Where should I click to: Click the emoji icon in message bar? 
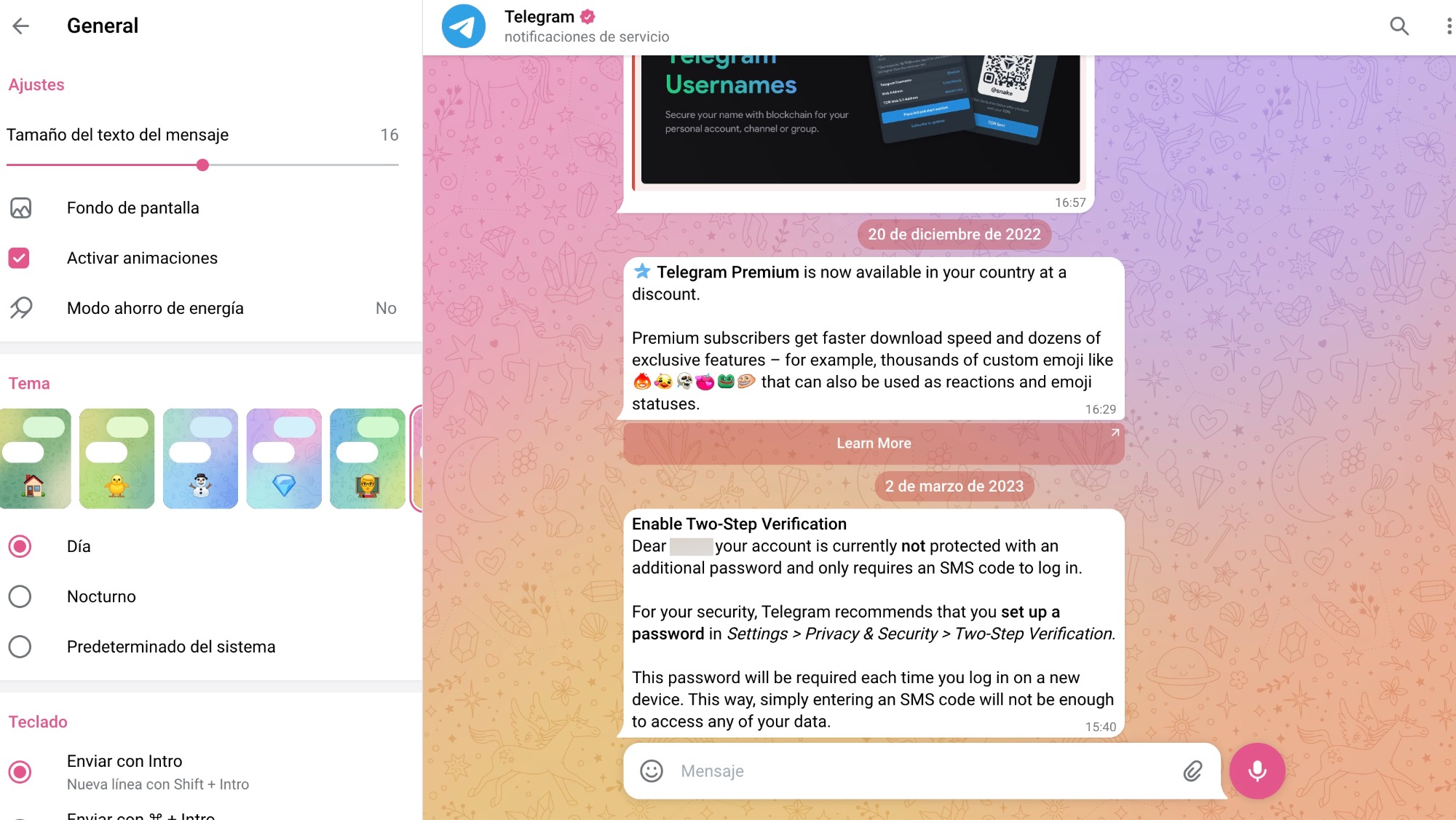pyautogui.click(x=651, y=770)
